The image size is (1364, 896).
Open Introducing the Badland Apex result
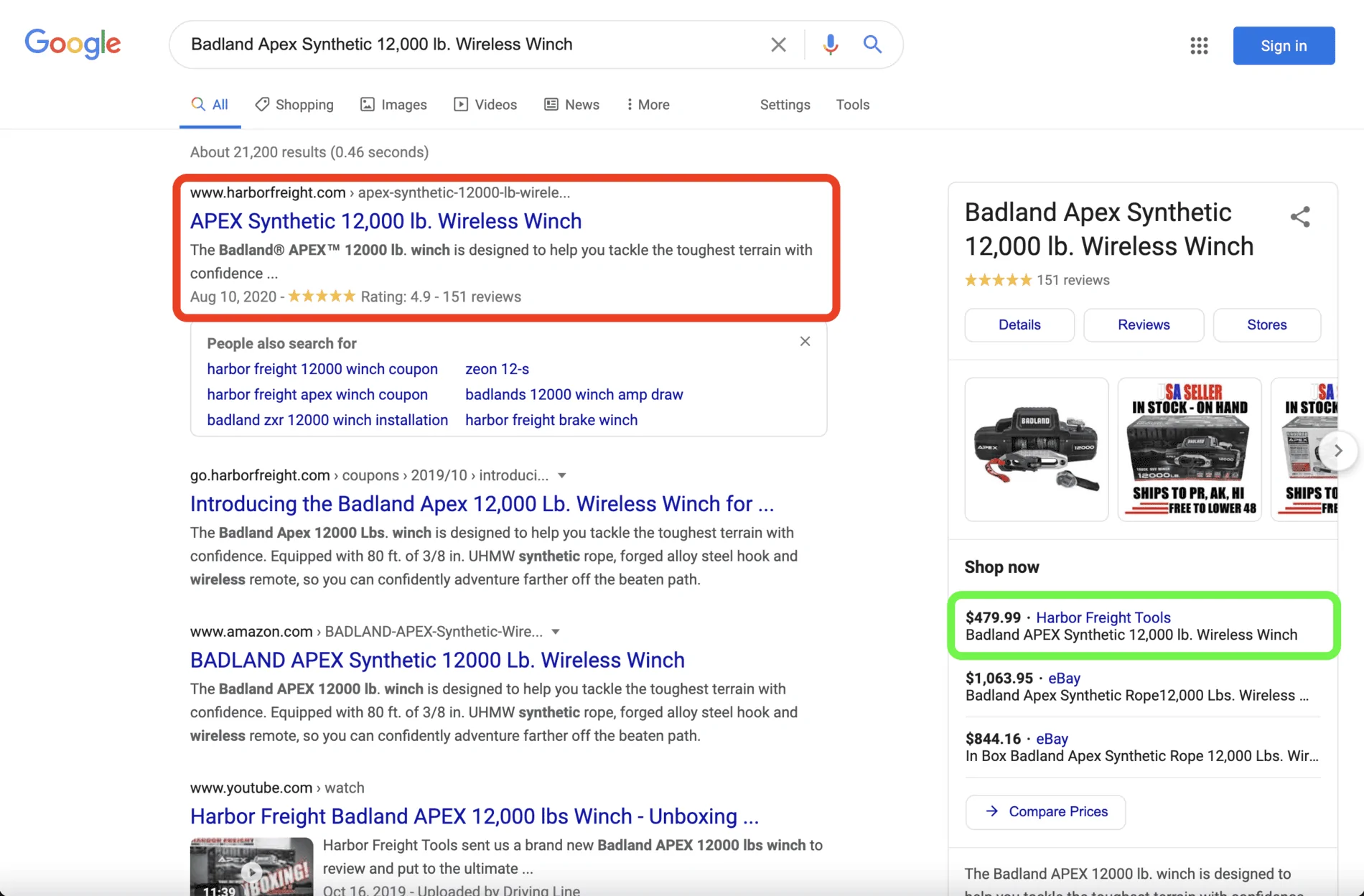pos(482,504)
